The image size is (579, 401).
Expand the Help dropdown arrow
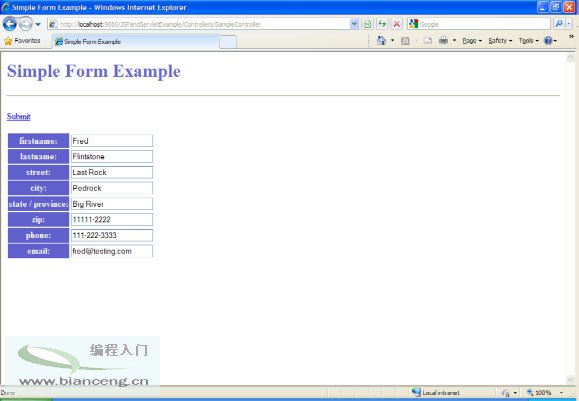555,41
